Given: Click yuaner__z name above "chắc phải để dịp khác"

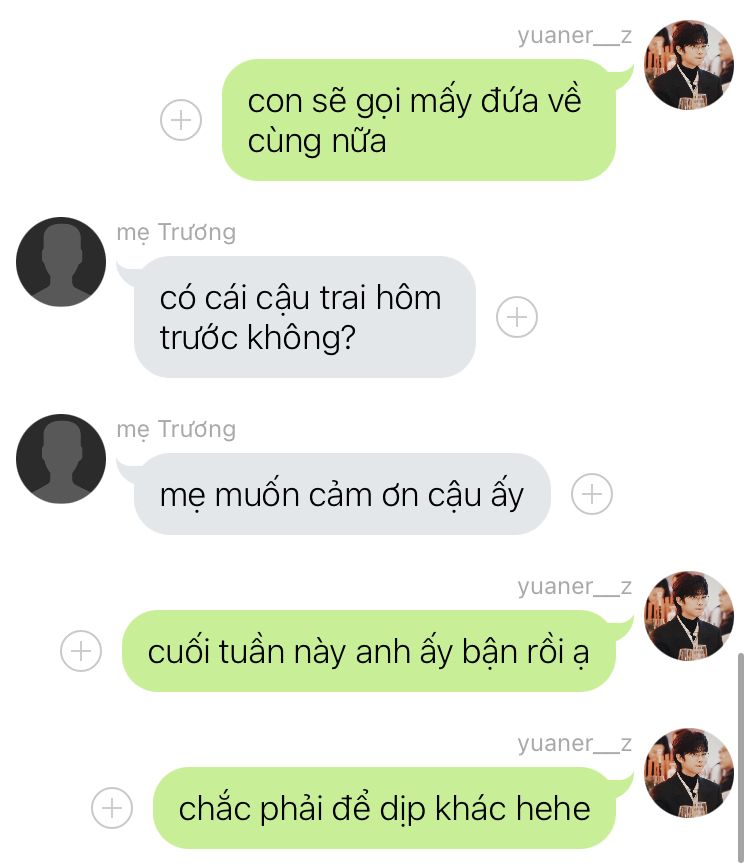Looking at the screenshot, I should (x=574, y=744).
